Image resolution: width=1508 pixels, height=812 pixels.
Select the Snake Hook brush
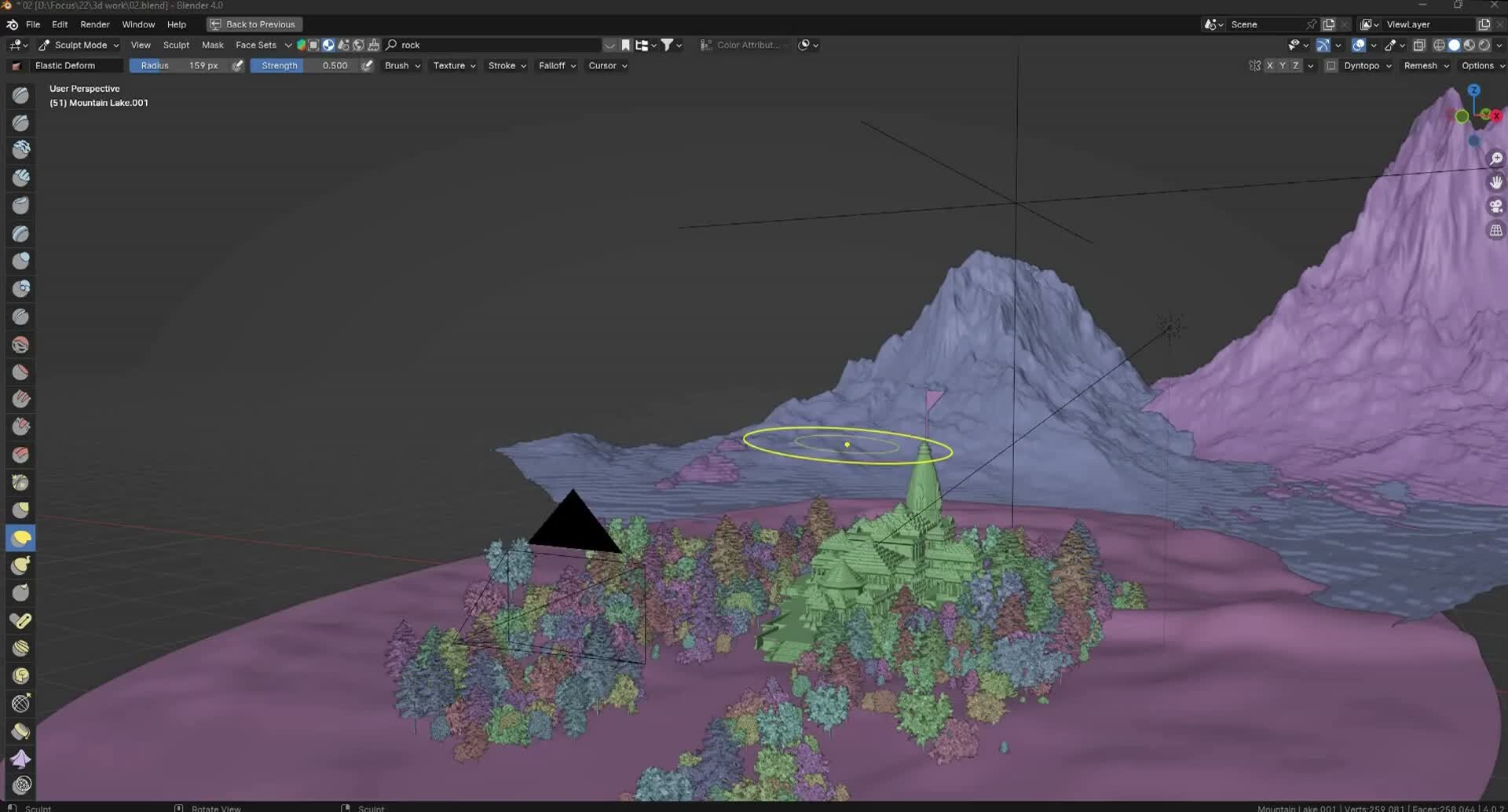point(21,565)
